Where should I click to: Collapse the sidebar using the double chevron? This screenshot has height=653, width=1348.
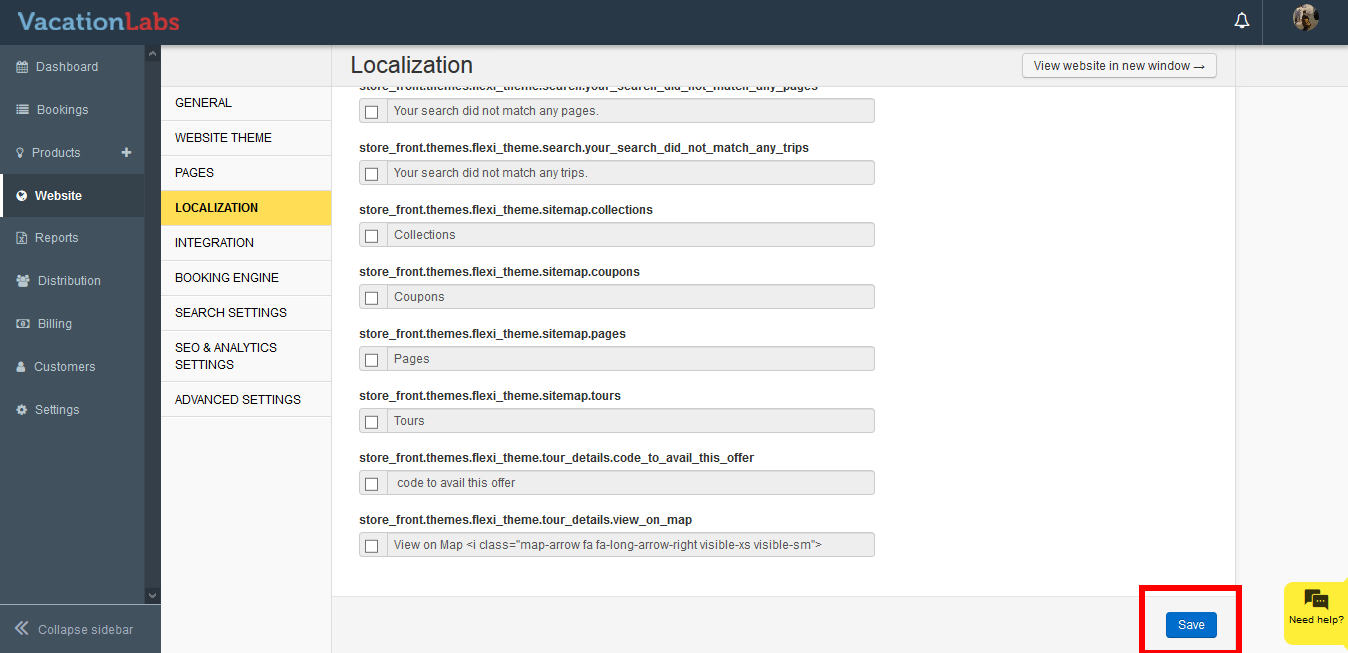pyautogui.click(x=21, y=629)
